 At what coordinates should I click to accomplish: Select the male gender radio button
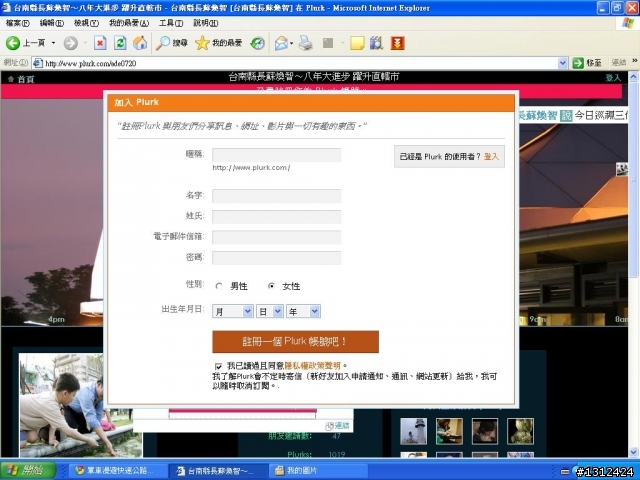tap(219, 286)
